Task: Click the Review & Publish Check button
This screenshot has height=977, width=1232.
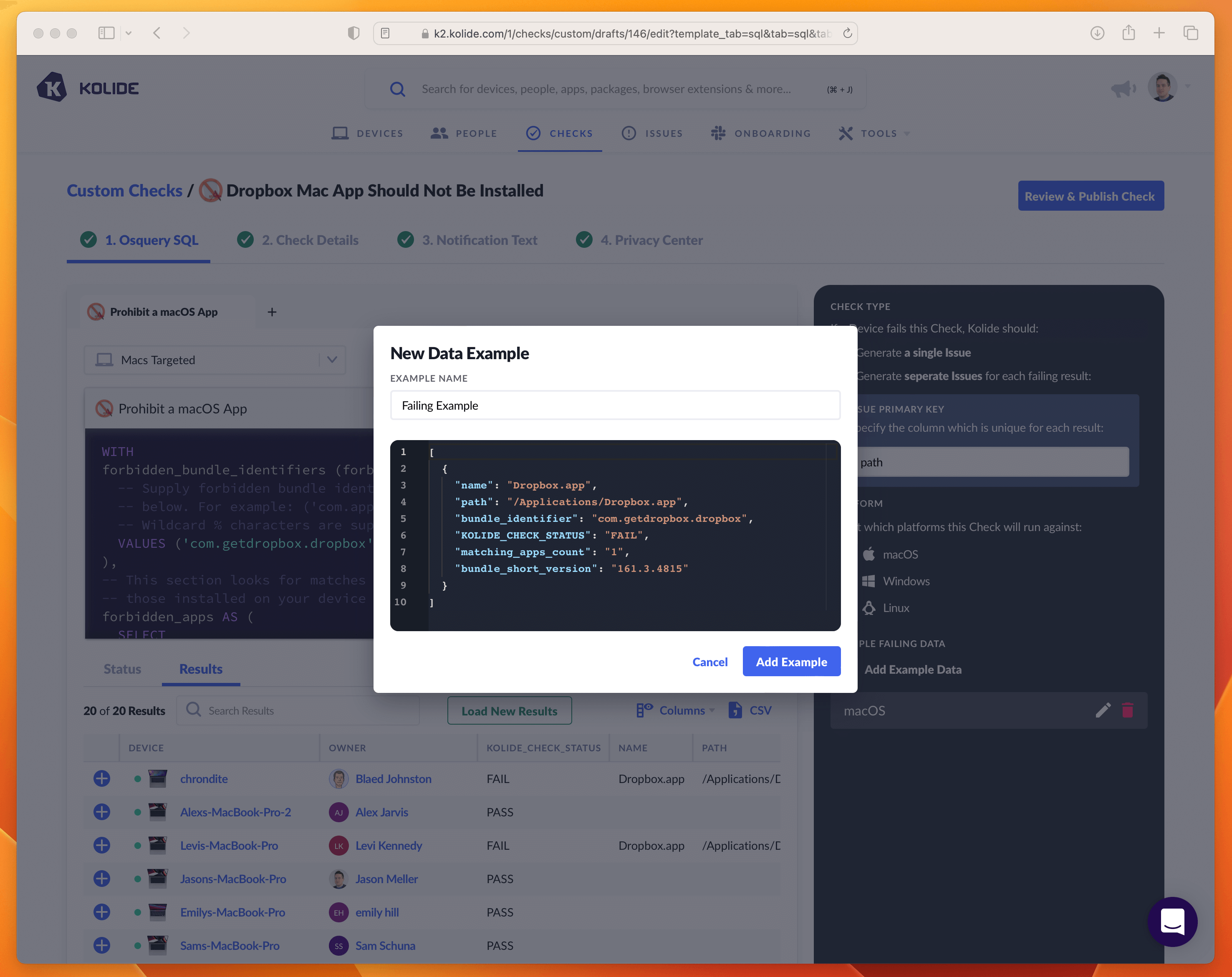Action: pyautogui.click(x=1090, y=196)
